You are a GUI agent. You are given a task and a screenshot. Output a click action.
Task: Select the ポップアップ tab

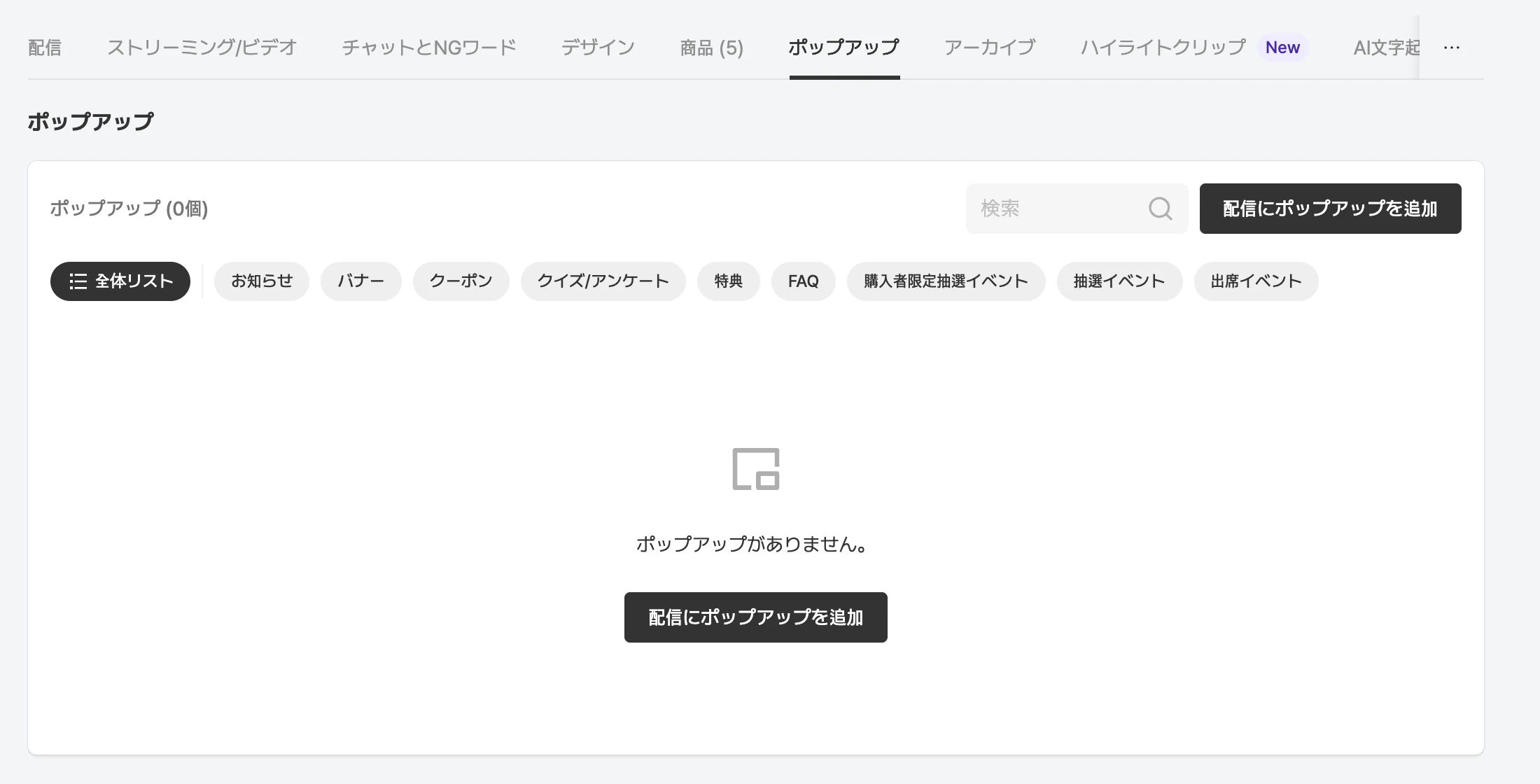[x=844, y=48]
